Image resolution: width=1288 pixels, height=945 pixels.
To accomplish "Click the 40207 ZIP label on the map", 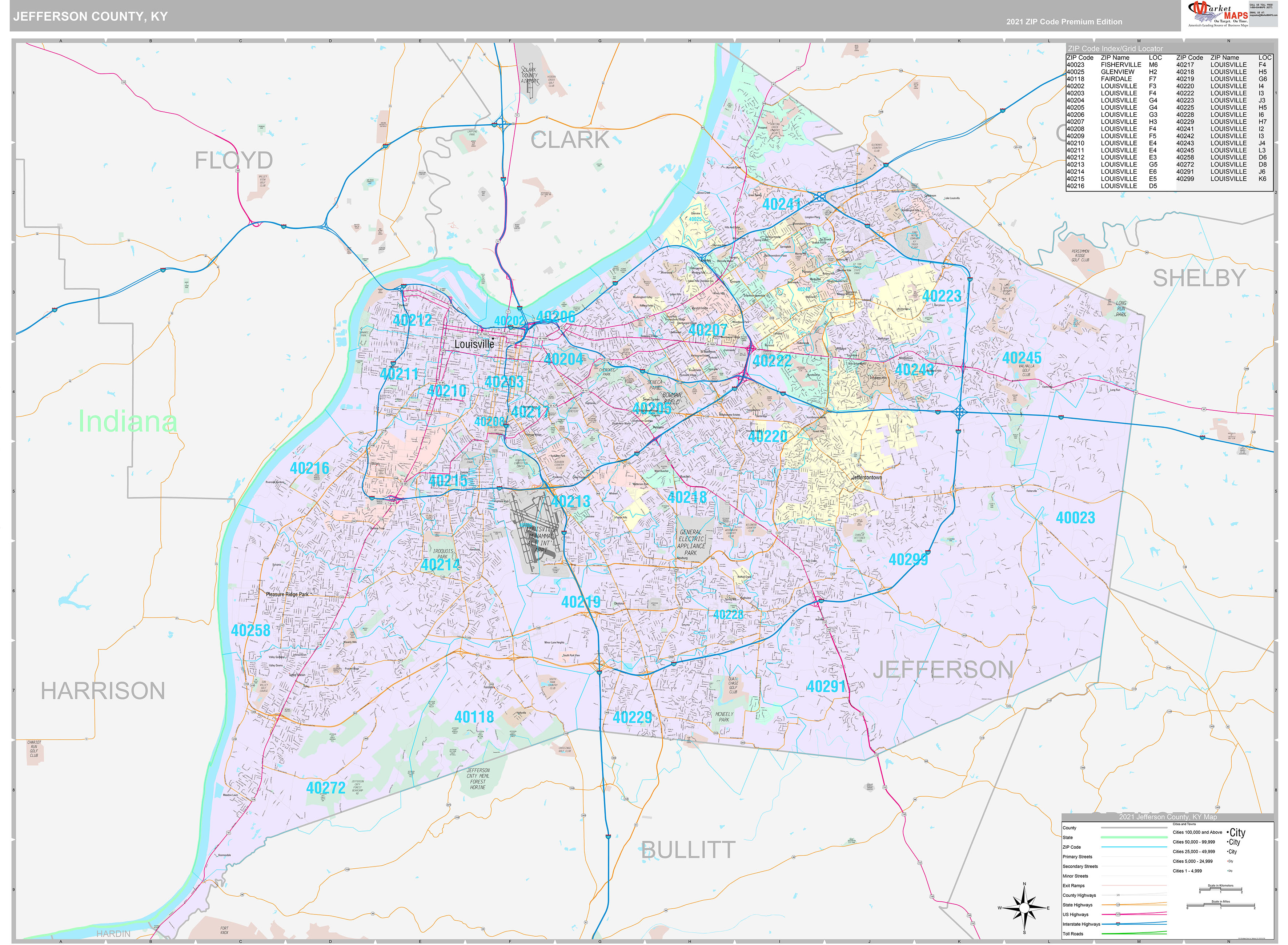I will tap(707, 330).
